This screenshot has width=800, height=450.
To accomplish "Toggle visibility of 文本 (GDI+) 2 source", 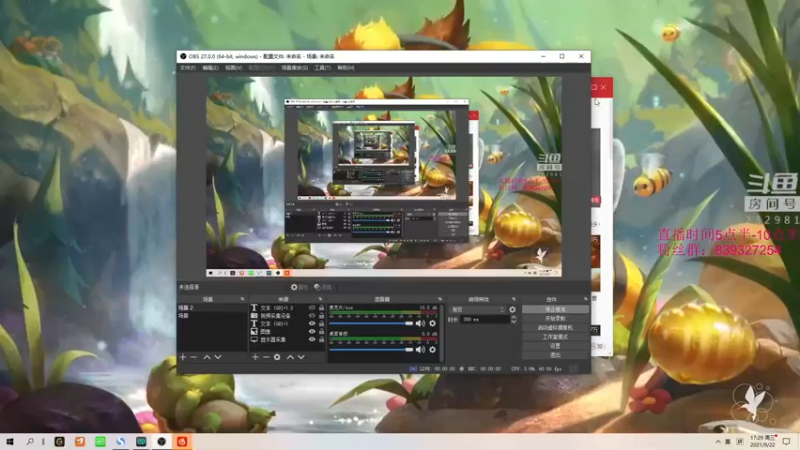I will coord(312,308).
